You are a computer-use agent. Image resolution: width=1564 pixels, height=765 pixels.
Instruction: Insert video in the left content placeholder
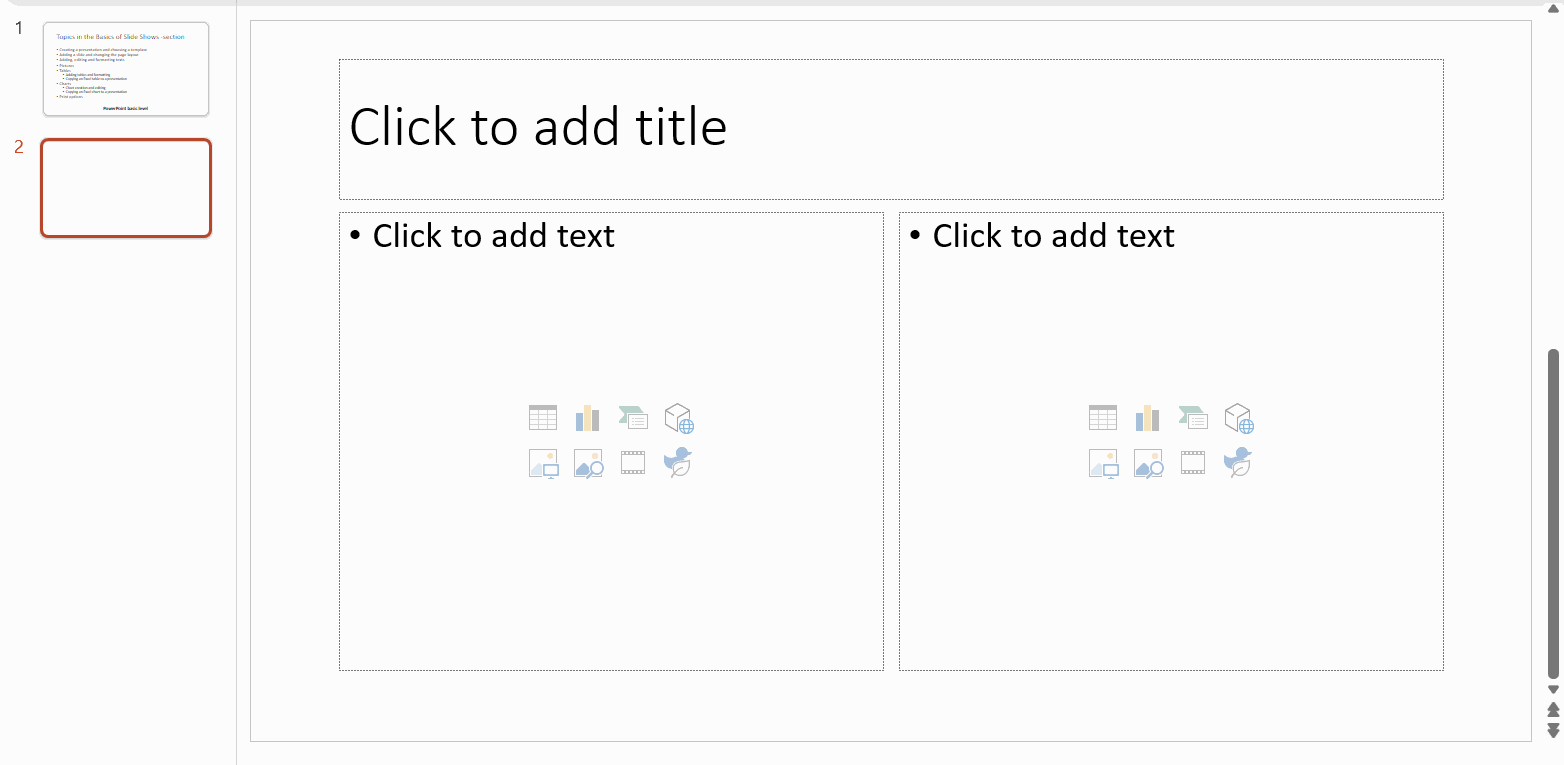click(633, 463)
